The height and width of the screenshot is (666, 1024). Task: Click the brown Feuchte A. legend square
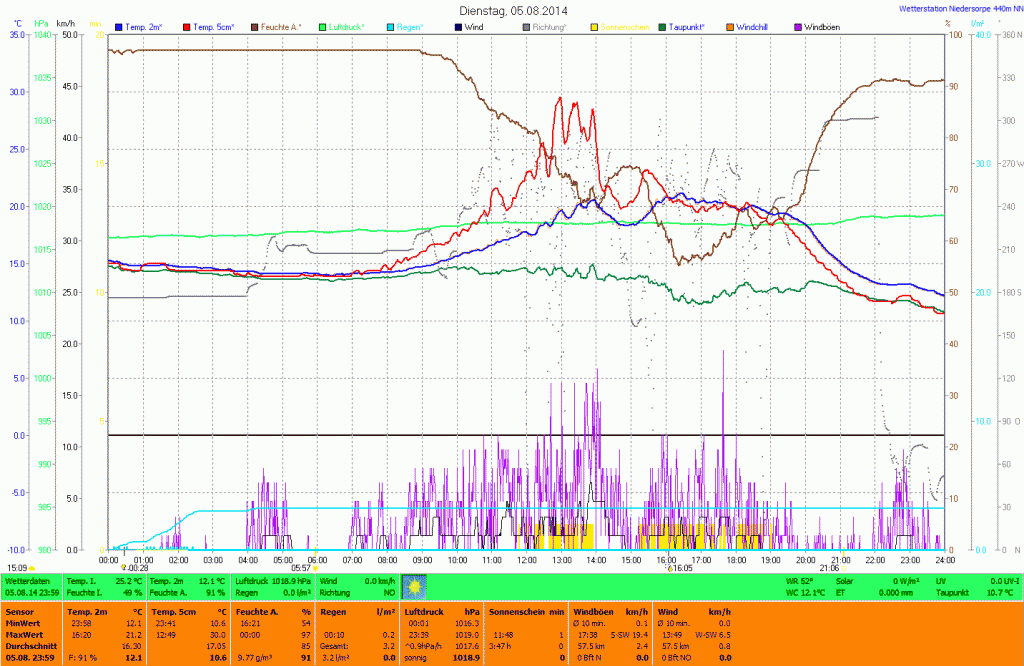pos(254,26)
